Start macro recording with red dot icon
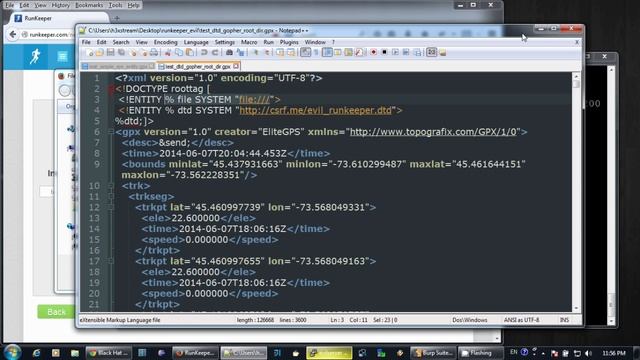 (373, 53)
